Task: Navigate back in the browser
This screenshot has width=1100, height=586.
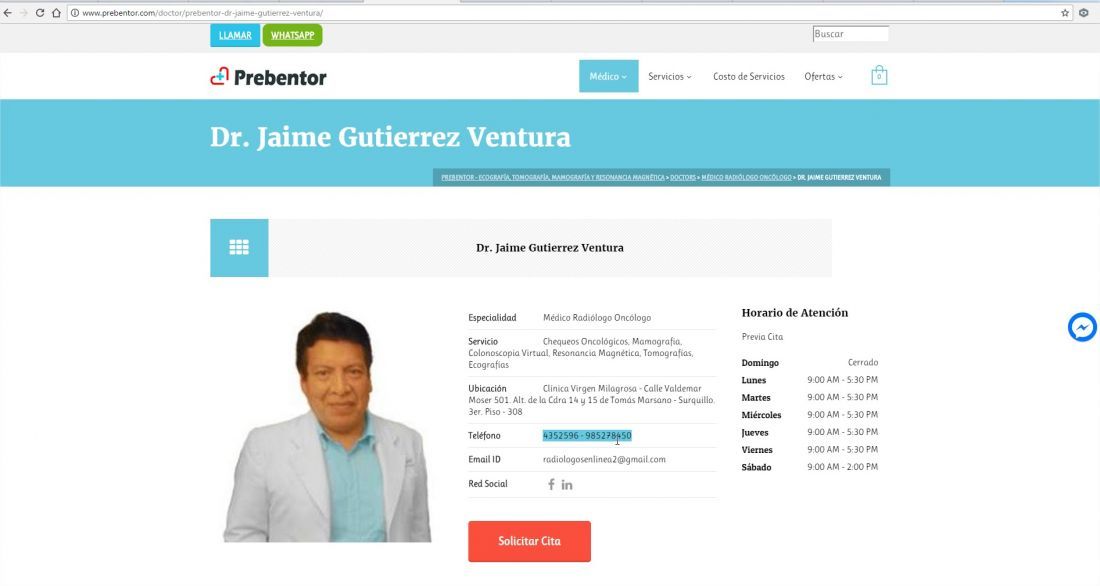Action: 8,13
